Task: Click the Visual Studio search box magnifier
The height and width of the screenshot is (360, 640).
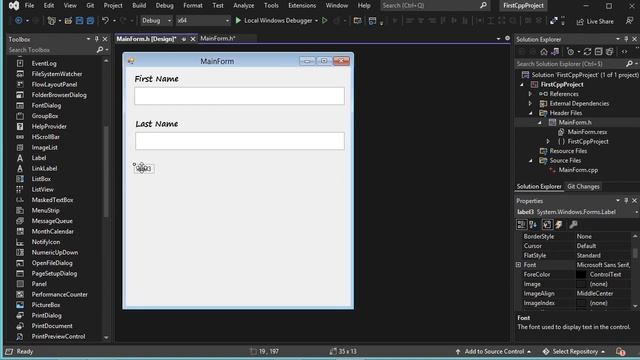Action: tap(483, 5)
